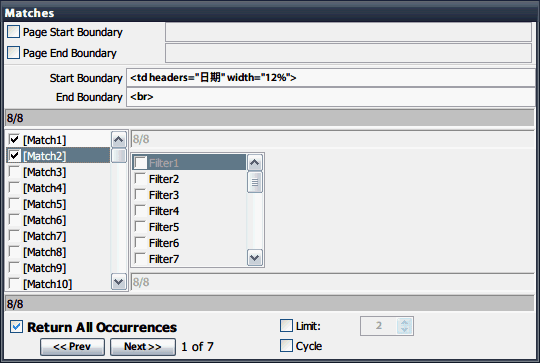Click the Next >> button
The height and width of the screenshot is (363, 540).
pos(143,347)
